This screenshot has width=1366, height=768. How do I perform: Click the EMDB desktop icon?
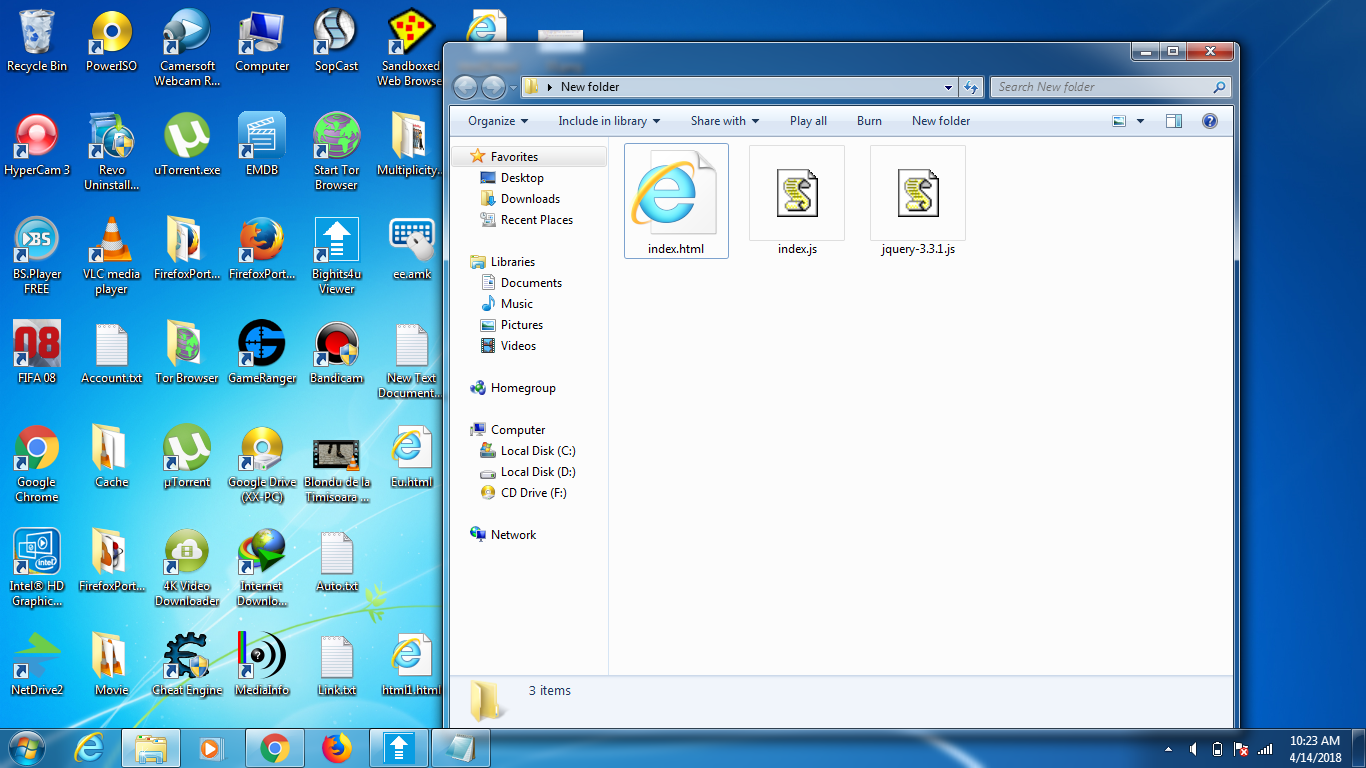tap(262, 145)
